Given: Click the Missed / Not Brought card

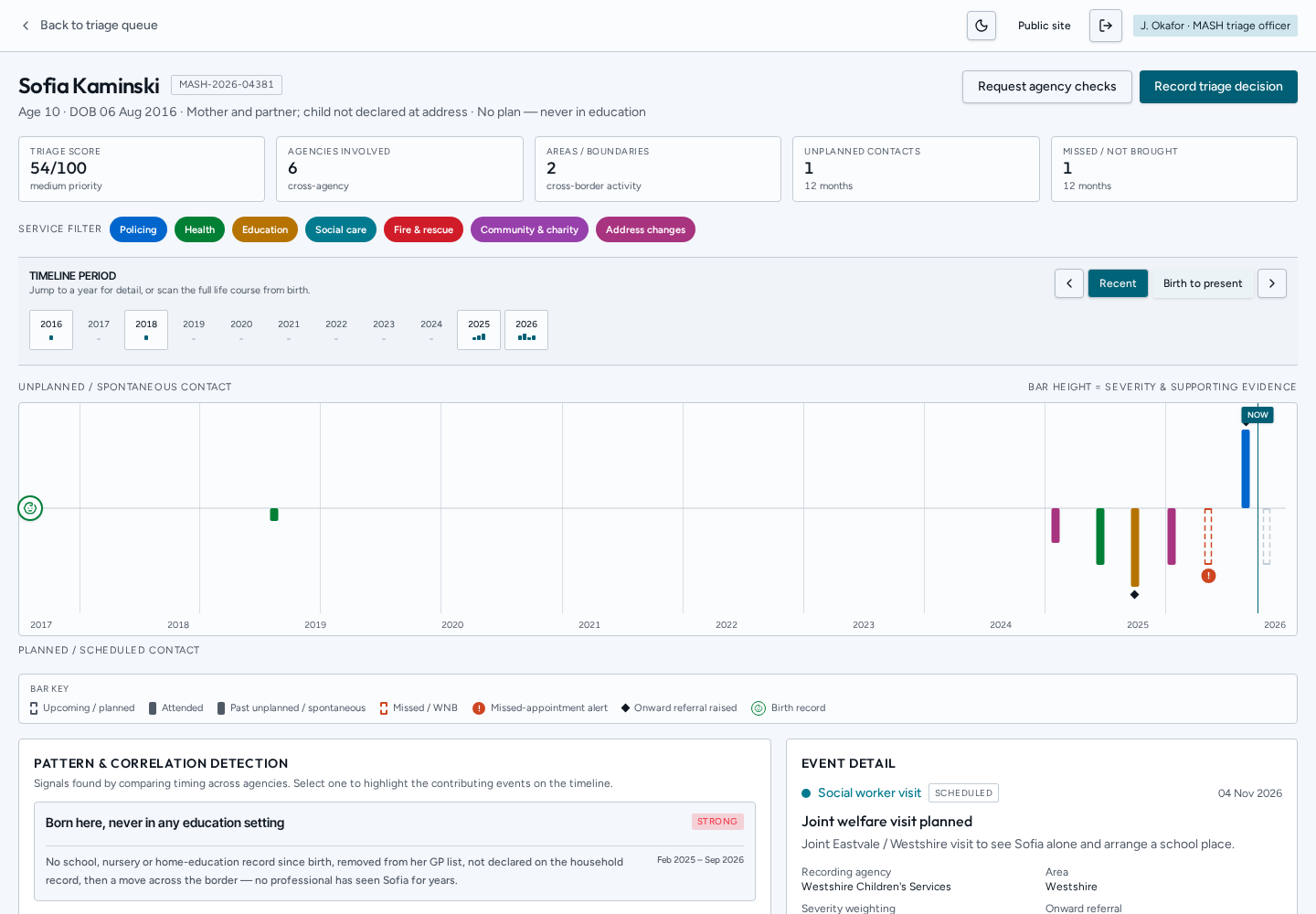Looking at the screenshot, I should (1174, 169).
